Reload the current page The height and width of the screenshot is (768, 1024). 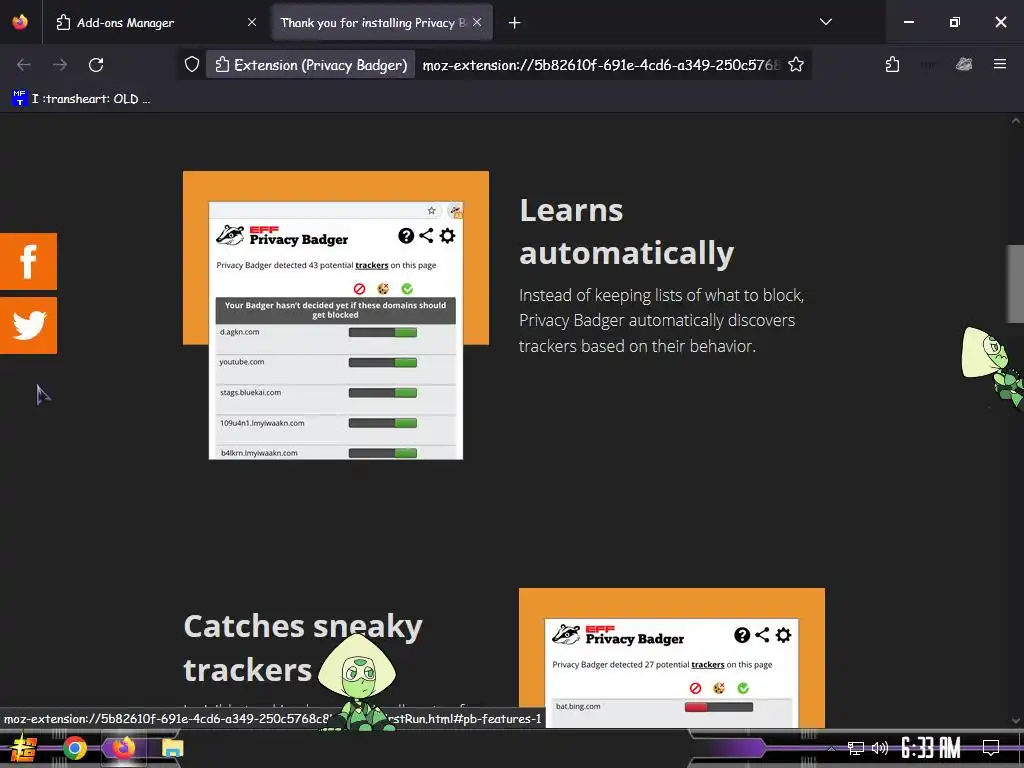coord(96,65)
